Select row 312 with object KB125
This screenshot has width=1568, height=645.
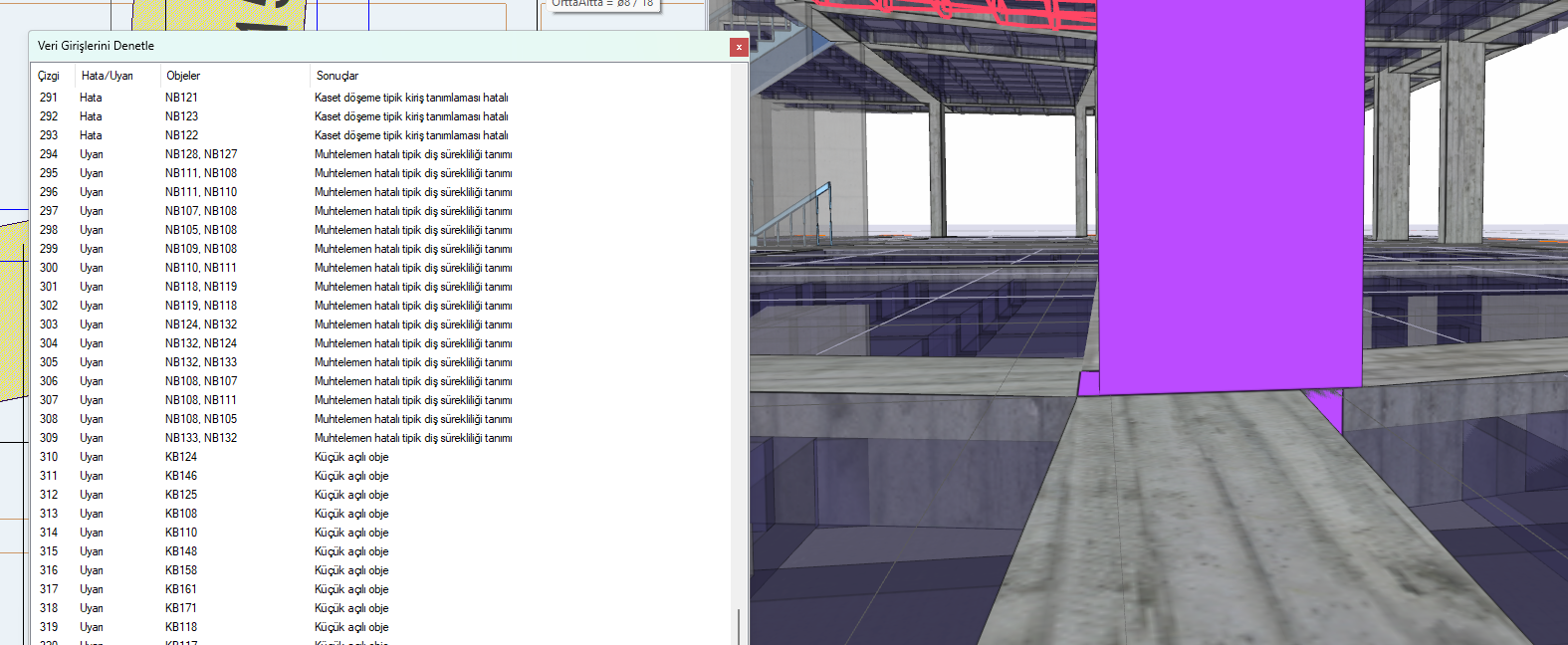click(381, 495)
